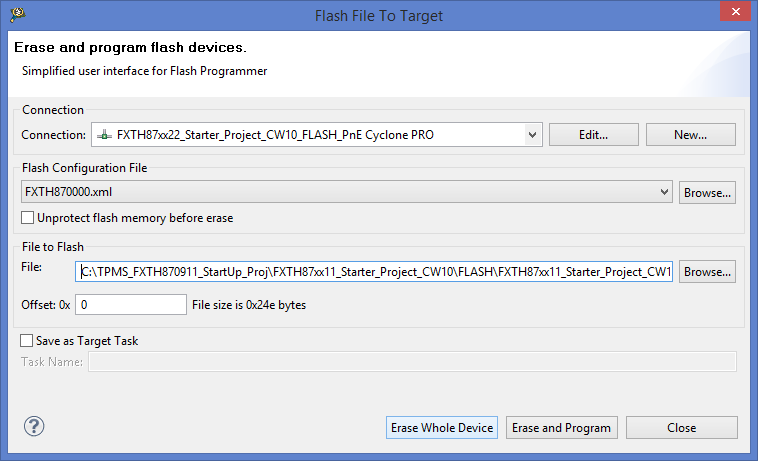Click into the File path field
Image resolution: width=758 pixels, height=461 pixels.
tap(375, 271)
